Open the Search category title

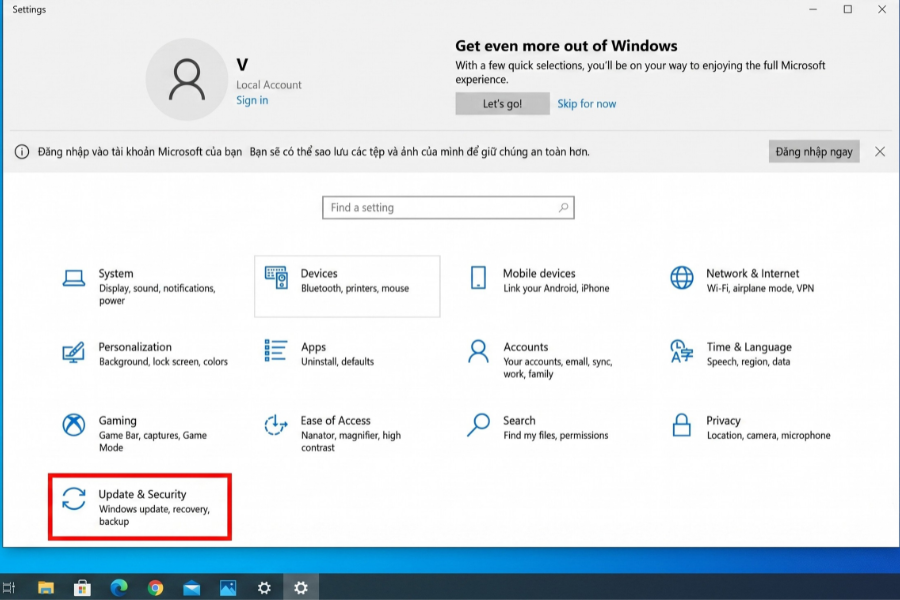(519, 420)
